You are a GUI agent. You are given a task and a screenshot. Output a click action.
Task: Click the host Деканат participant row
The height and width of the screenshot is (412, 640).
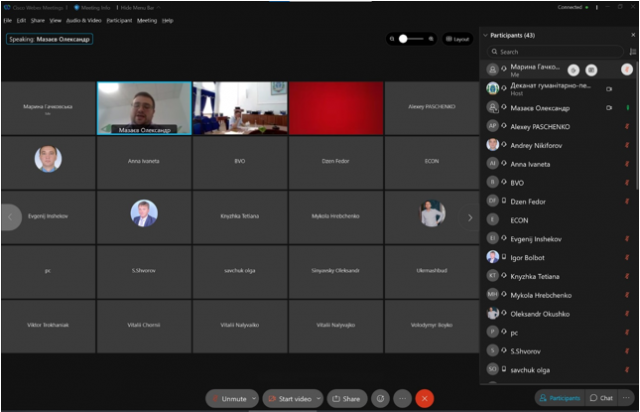tap(558, 89)
